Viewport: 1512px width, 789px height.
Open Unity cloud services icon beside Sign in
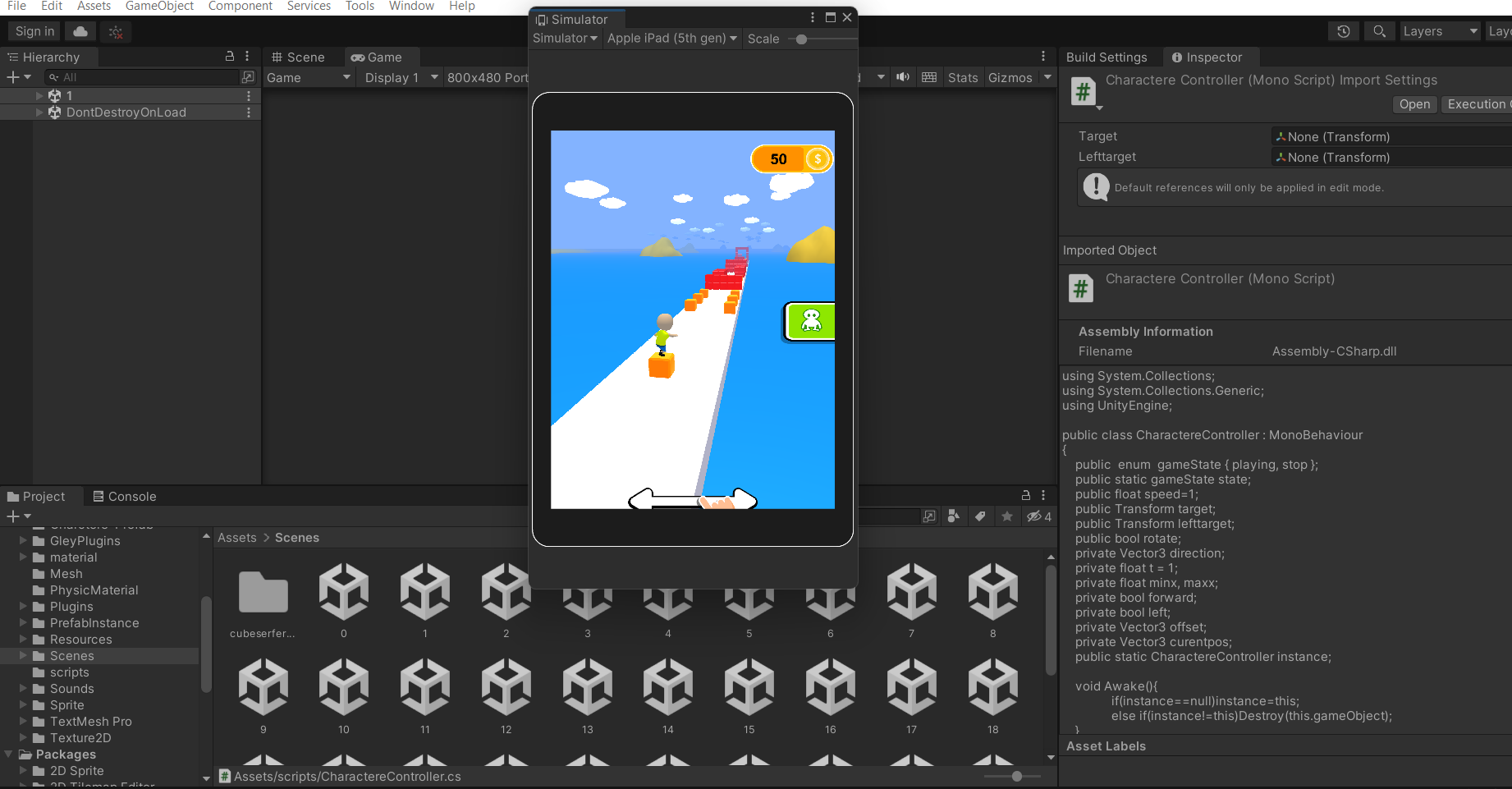(x=80, y=31)
